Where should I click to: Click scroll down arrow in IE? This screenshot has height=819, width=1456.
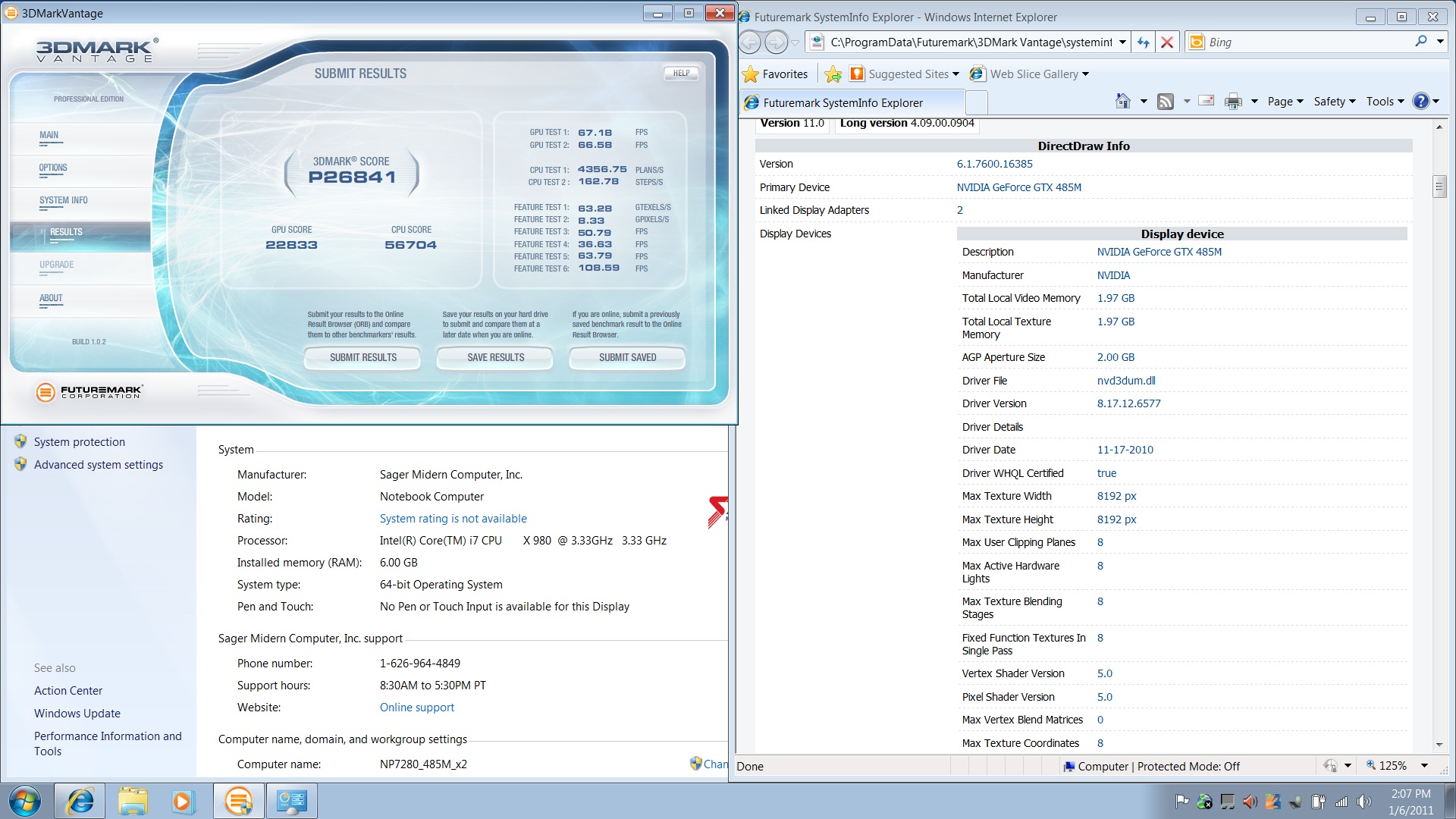tap(1439, 745)
